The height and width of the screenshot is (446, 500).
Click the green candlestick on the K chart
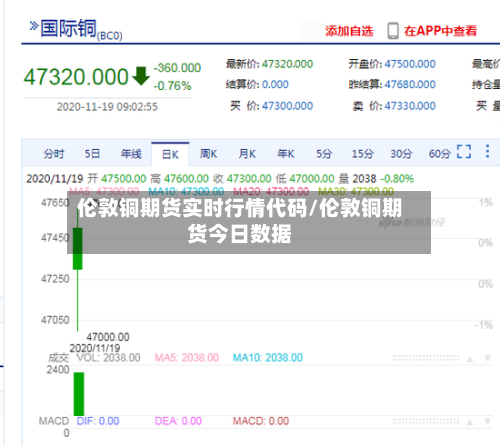click(78, 249)
